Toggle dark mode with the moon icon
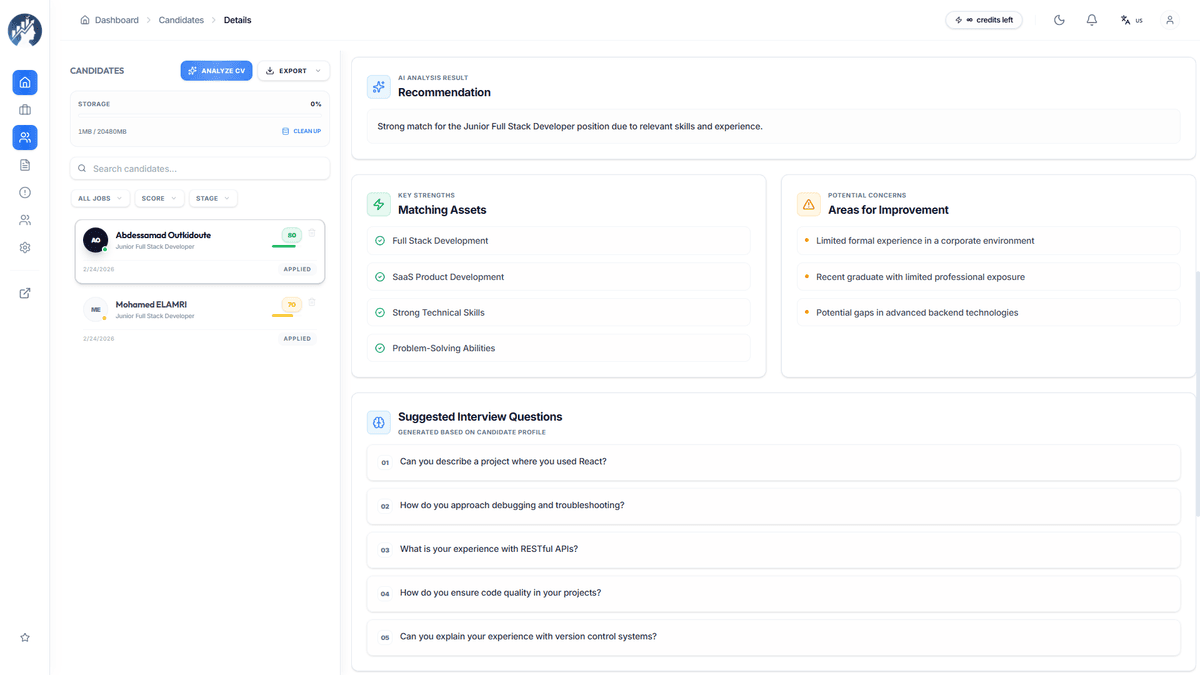 point(1059,19)
